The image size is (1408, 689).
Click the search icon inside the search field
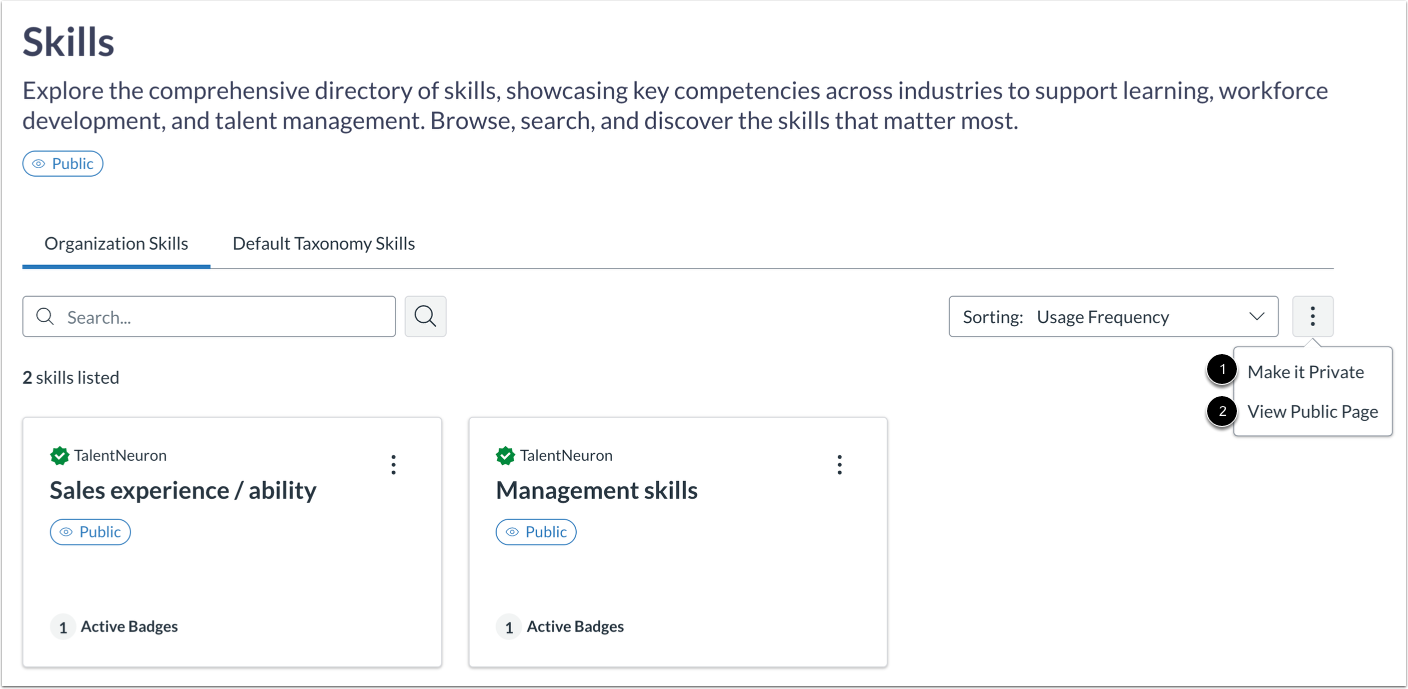pos(45,317)
